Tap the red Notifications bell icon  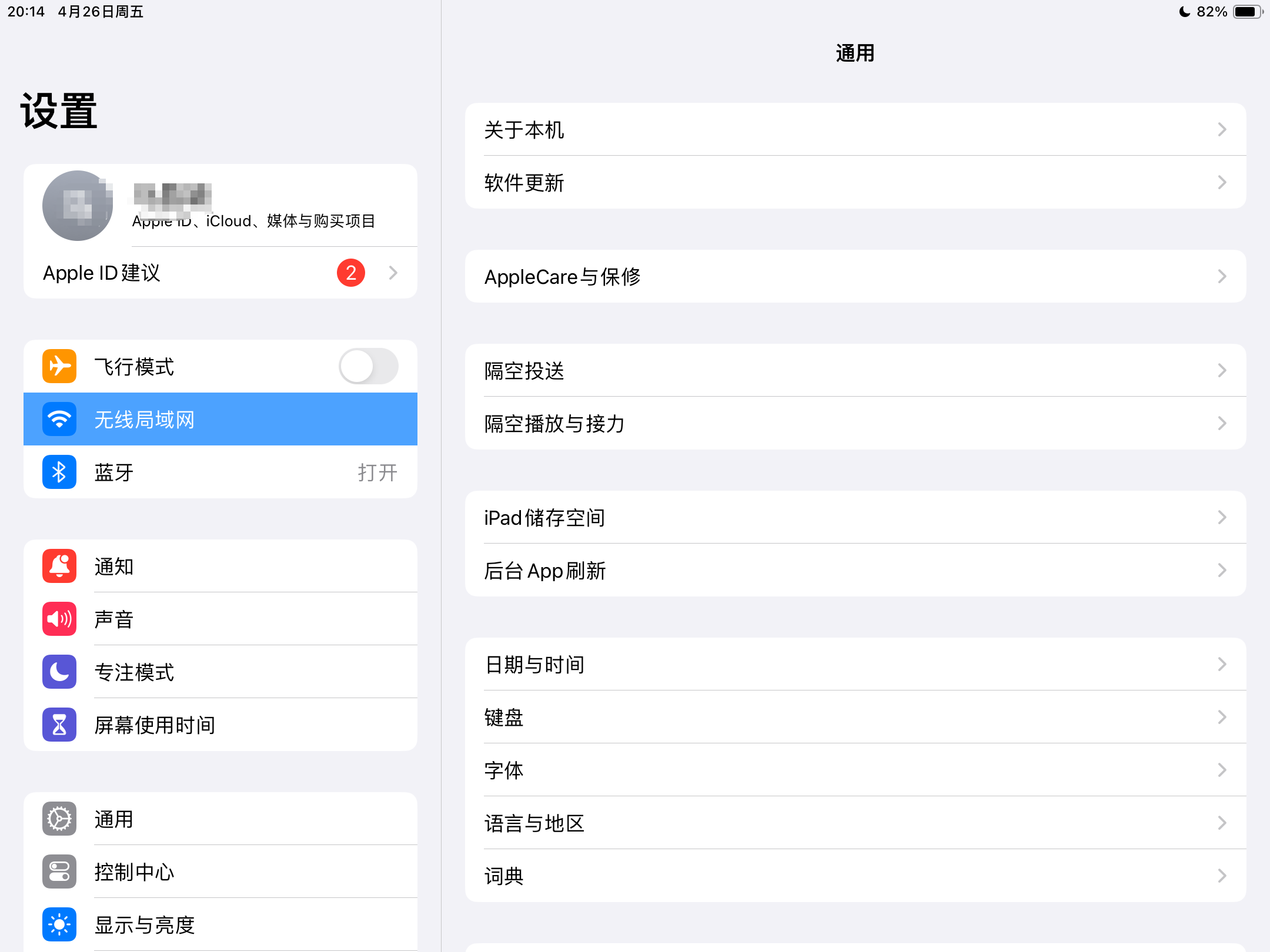[59, 566]
